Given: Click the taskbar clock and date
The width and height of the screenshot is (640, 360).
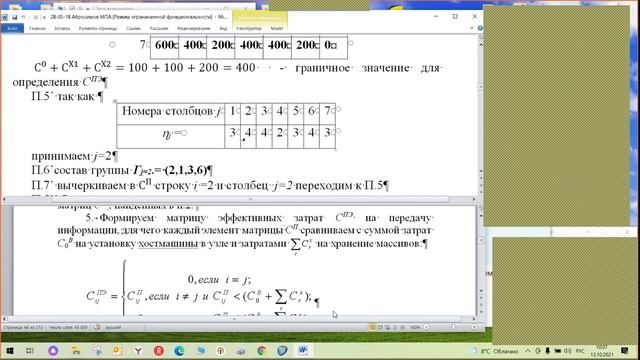Looking at the screenshot, I should pos(602,351).
